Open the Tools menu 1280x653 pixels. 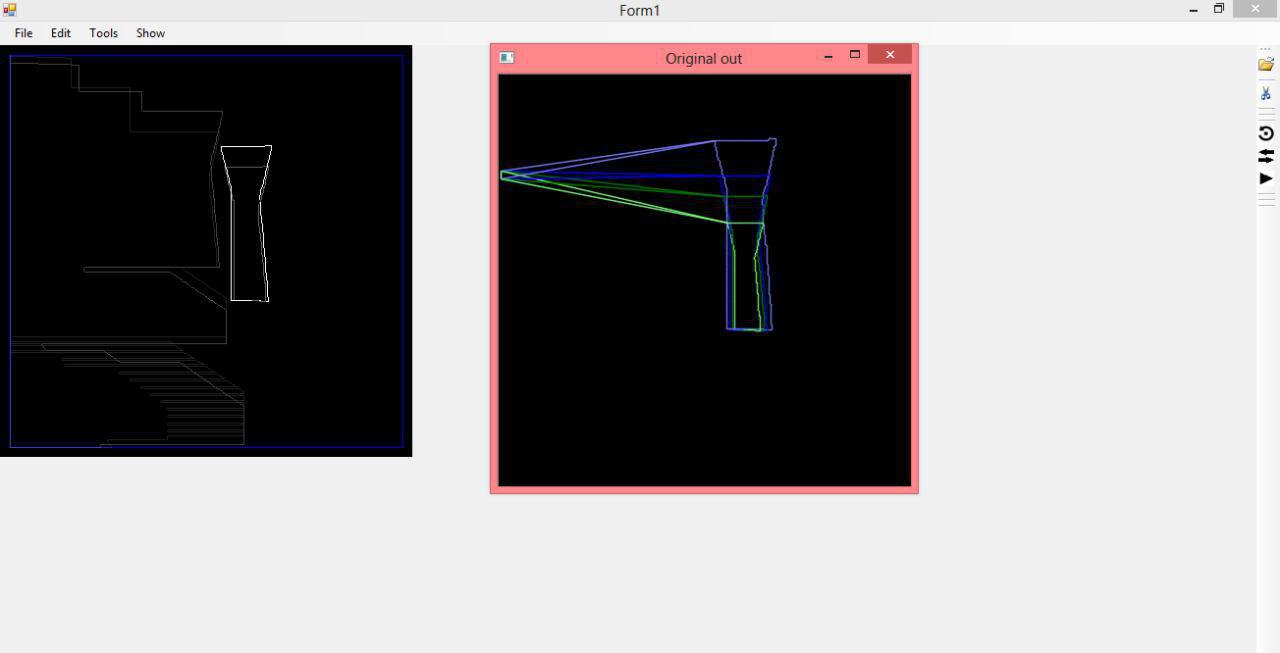pyautogui.click(x=103, y=33)
